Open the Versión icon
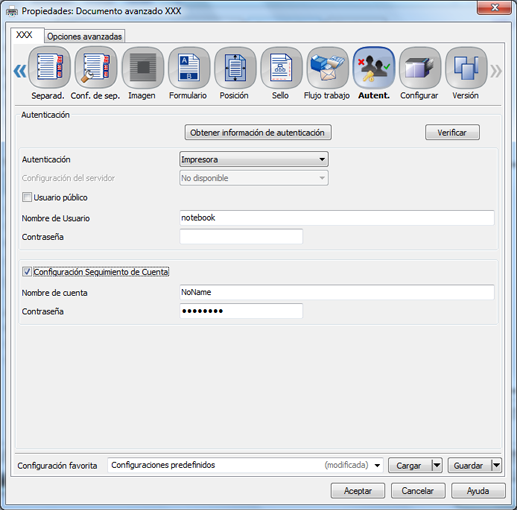The image size is (517, 510). 466,68
